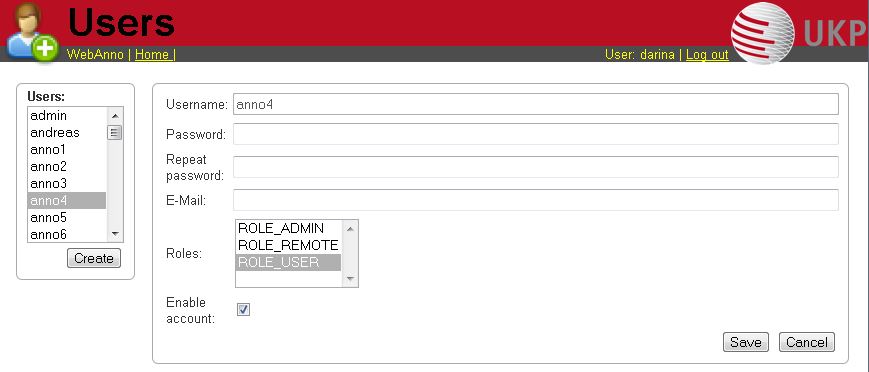
Task: Click the 'User: darina' header text
Action: pos(640,54)
